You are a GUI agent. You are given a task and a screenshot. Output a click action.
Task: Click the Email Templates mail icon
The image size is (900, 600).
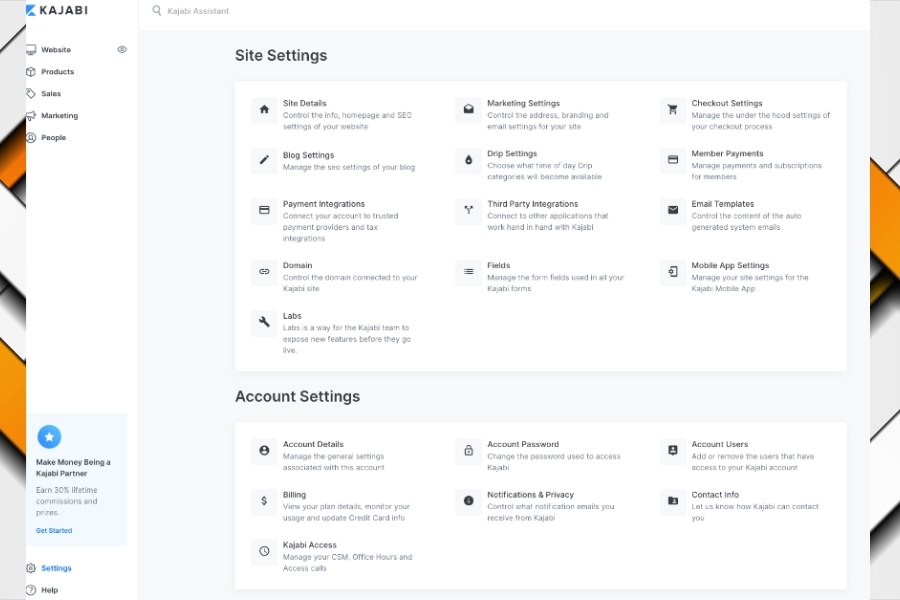673,211
